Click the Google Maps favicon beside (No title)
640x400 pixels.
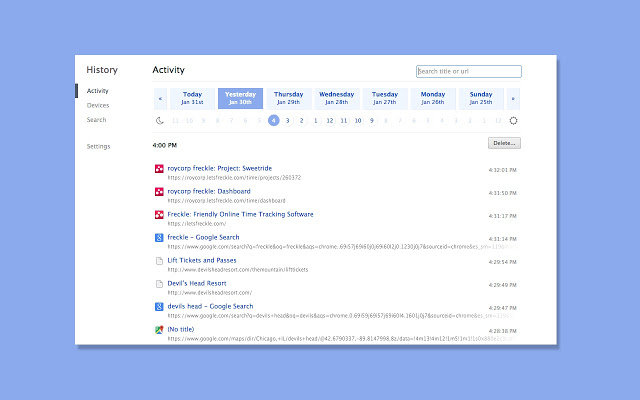(x=159, y=330)
